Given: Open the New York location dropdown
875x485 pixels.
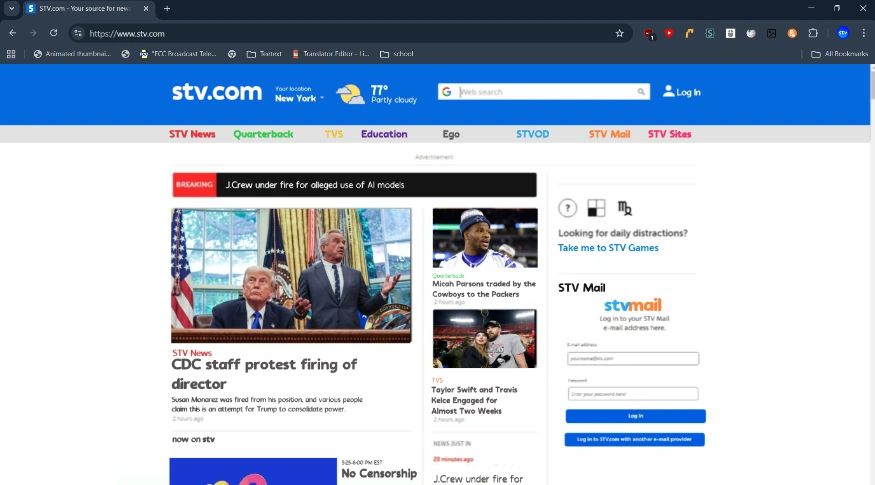Looking at the screenshot, I should pyautogui.click(x=299, y=98).
